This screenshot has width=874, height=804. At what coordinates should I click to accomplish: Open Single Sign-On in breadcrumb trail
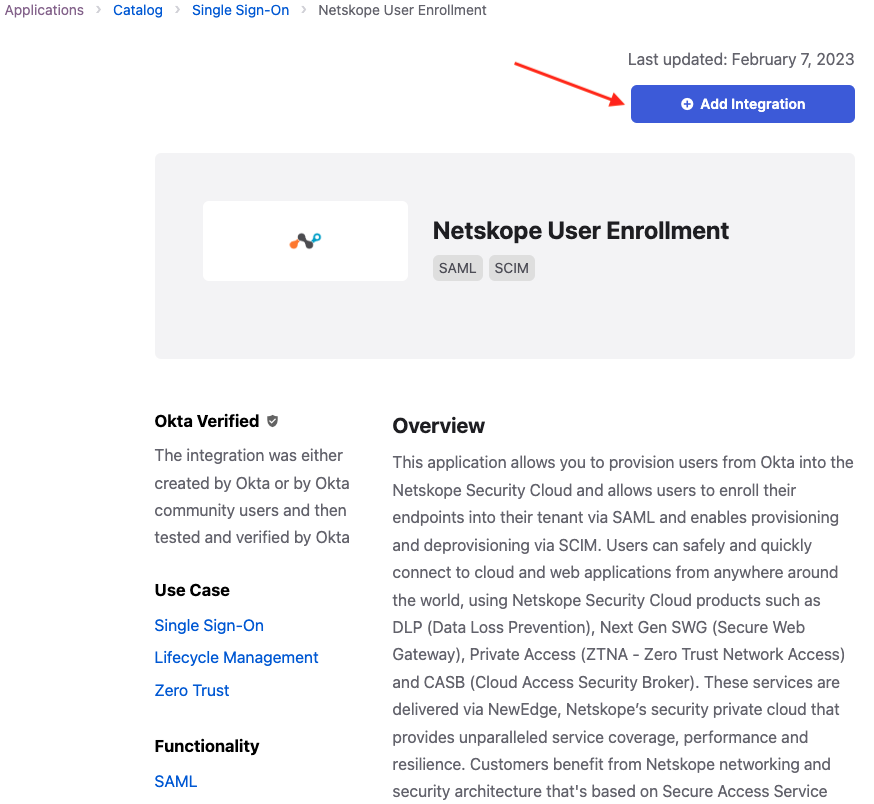240,10
